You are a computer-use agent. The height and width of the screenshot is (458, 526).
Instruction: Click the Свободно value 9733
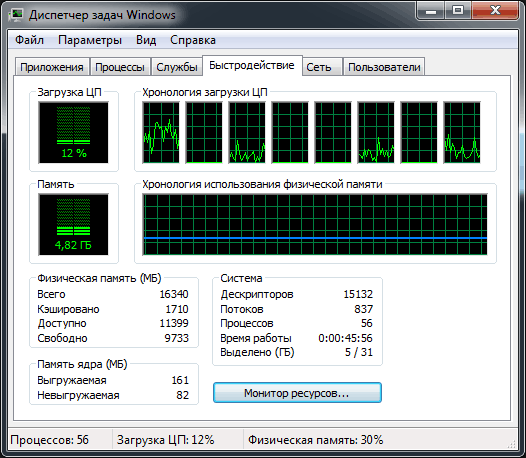pyautogui.click(x=176, y=338)
